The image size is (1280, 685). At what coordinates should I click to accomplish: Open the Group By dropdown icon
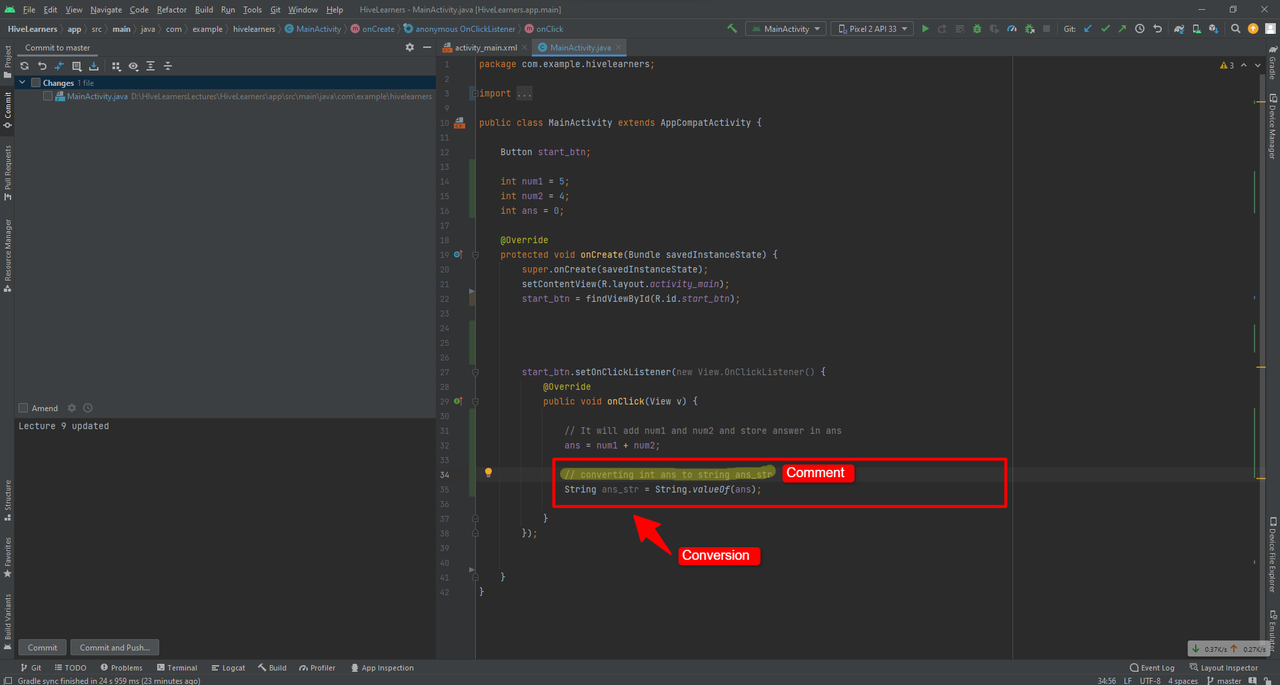(x=116, y=66)
